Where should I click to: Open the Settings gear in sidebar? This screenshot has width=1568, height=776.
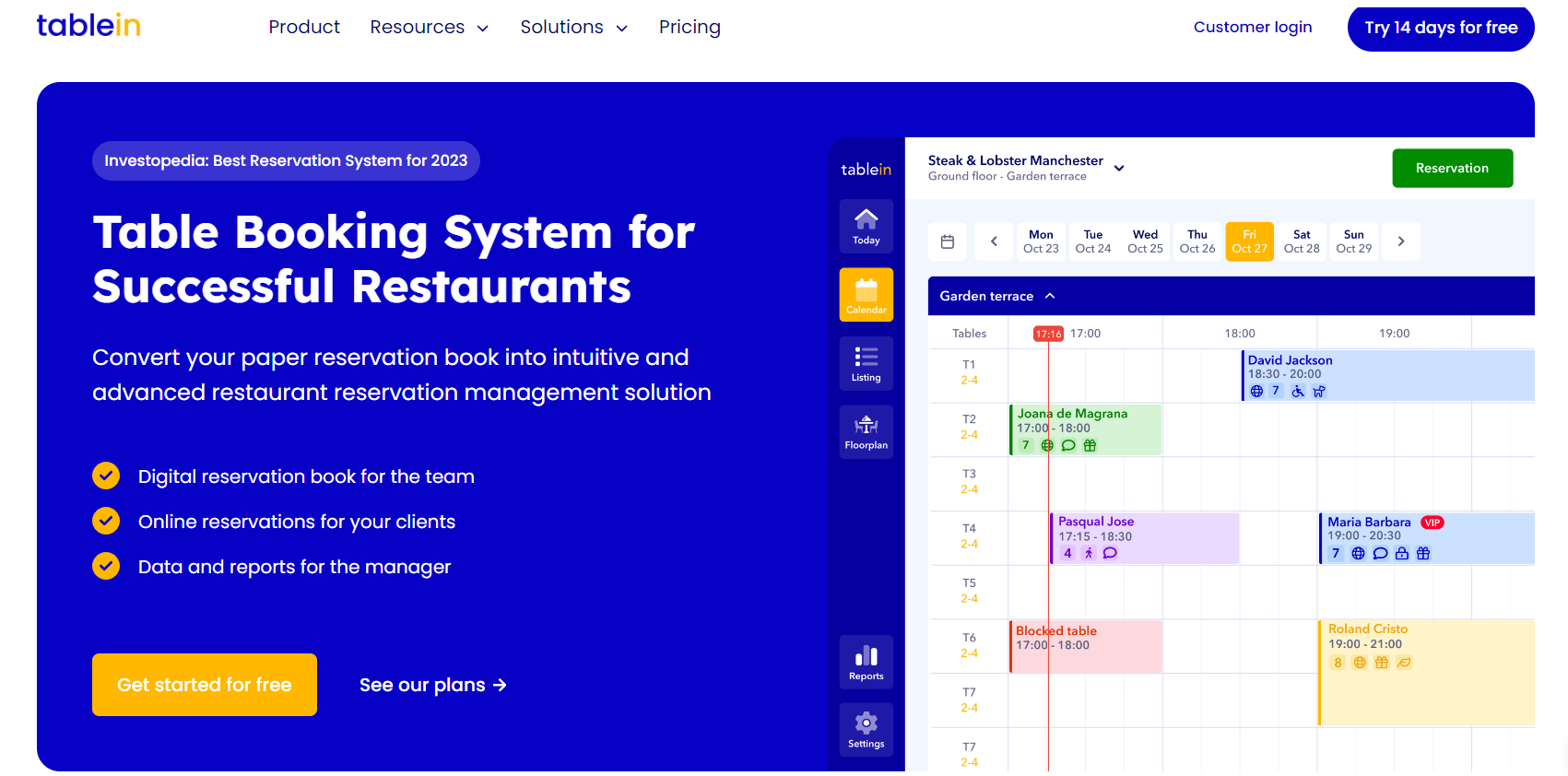point(866,730)
